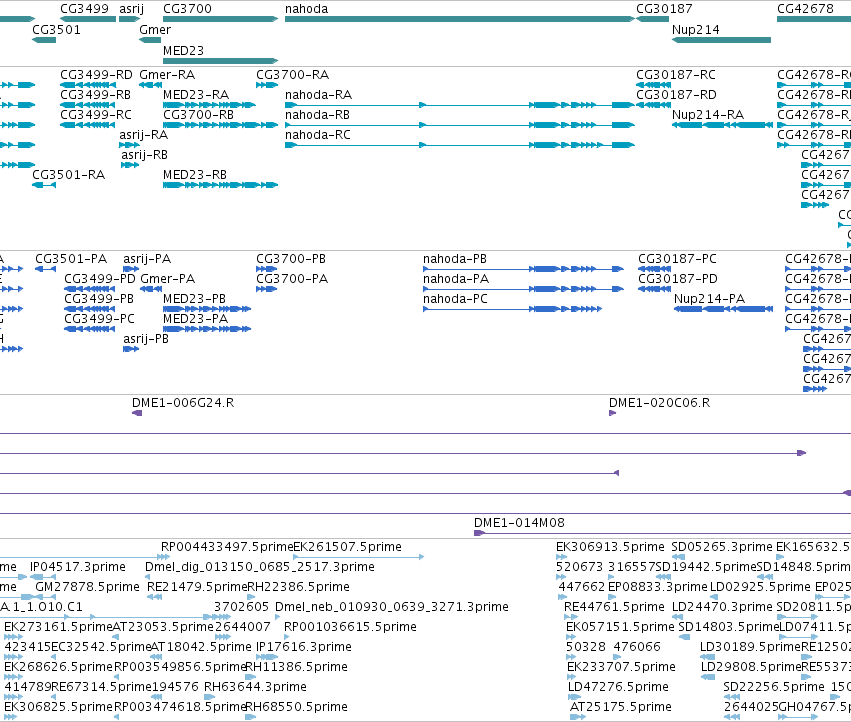Select protein label CG3499-PD

tap(99, 278)
